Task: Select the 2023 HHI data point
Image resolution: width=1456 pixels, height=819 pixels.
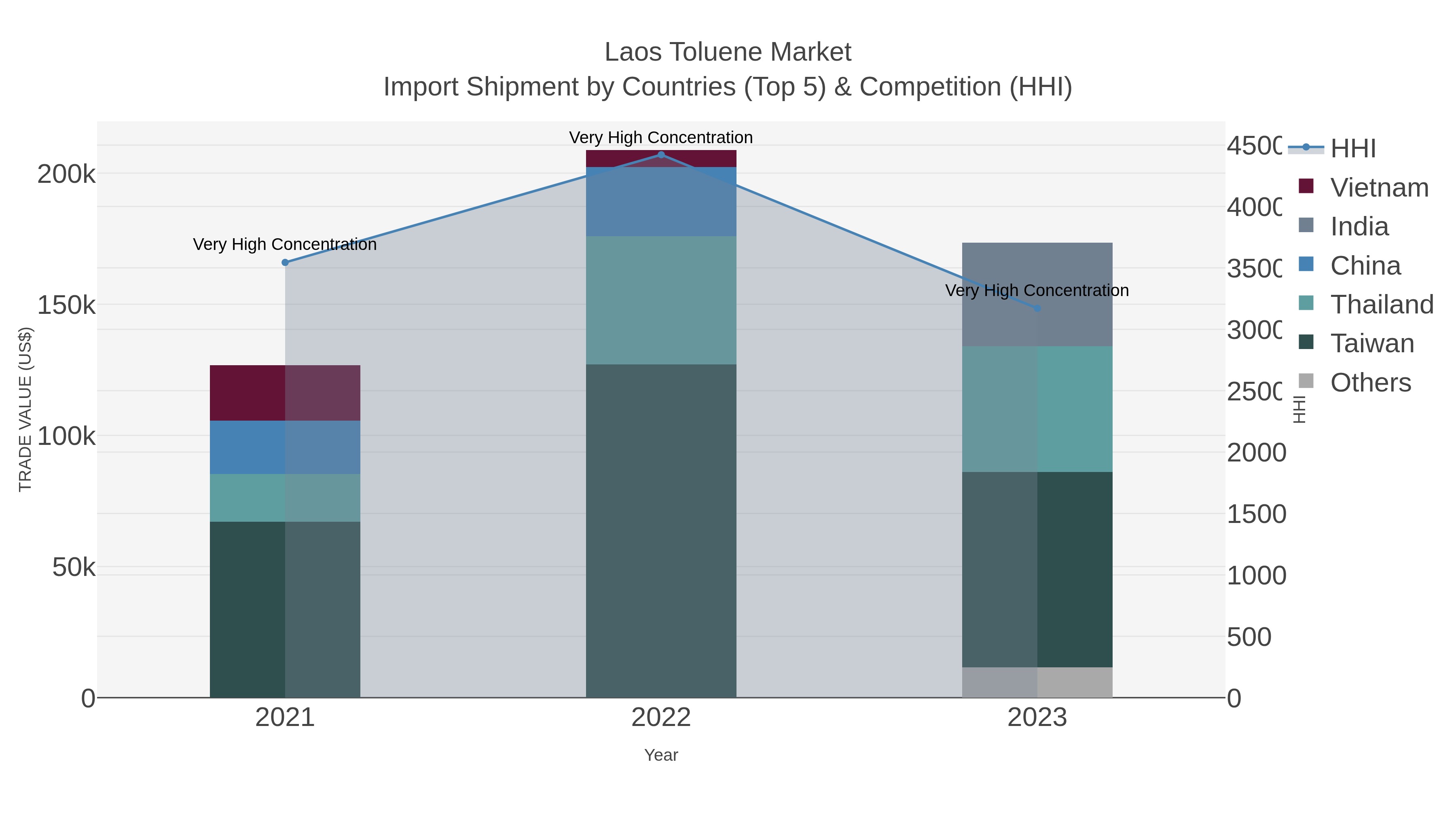Action: pyautogui.click(x=1037, y=308)
